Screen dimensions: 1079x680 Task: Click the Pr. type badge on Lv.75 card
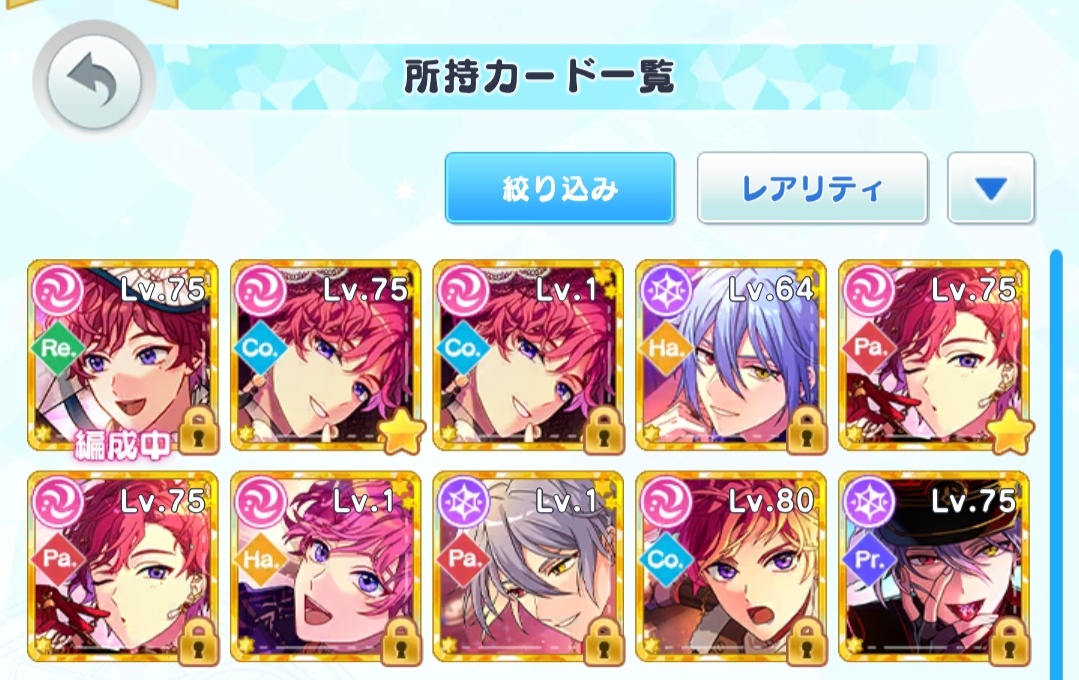[868, 560]
